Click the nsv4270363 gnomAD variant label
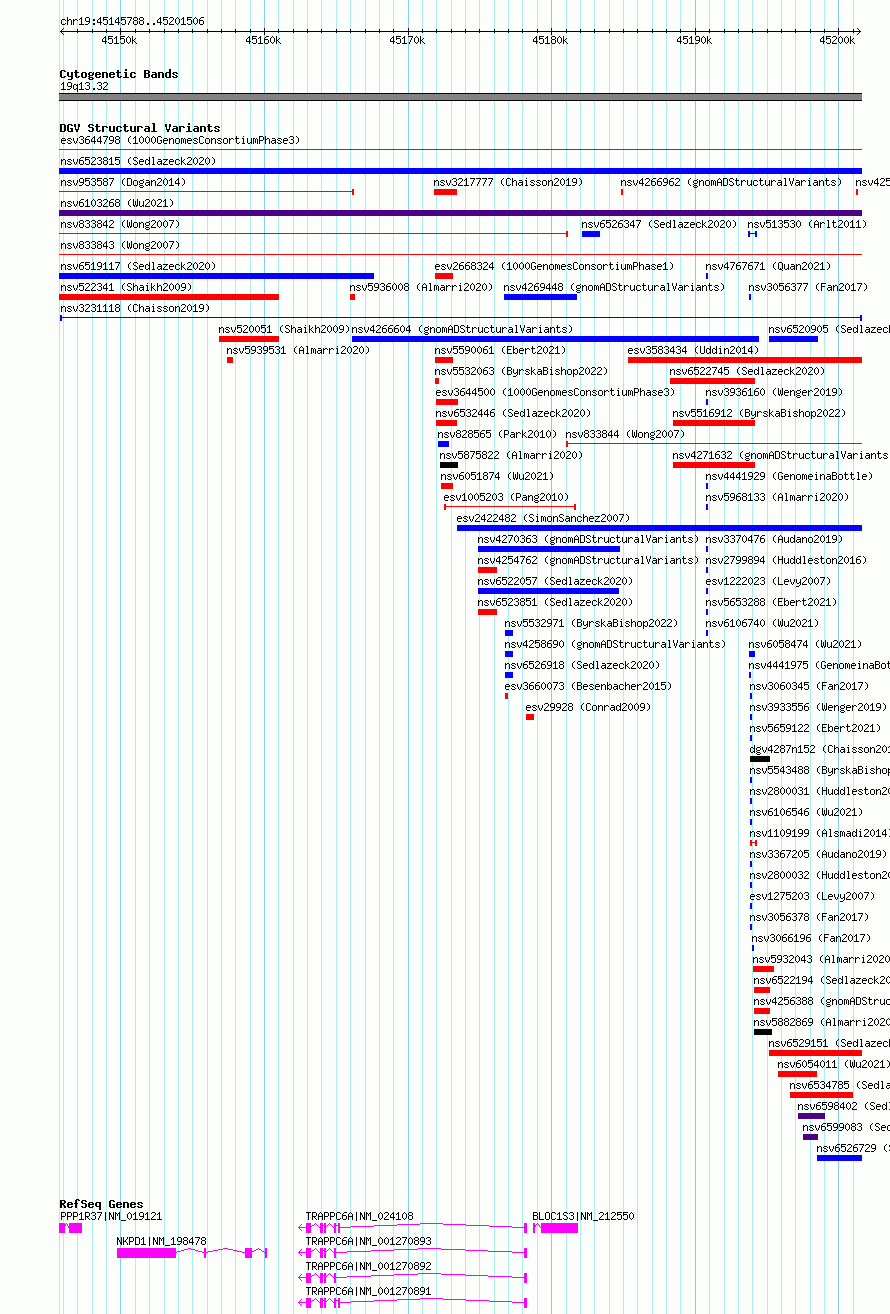This screenshot has width=890, height=1314. click(588, 539)
